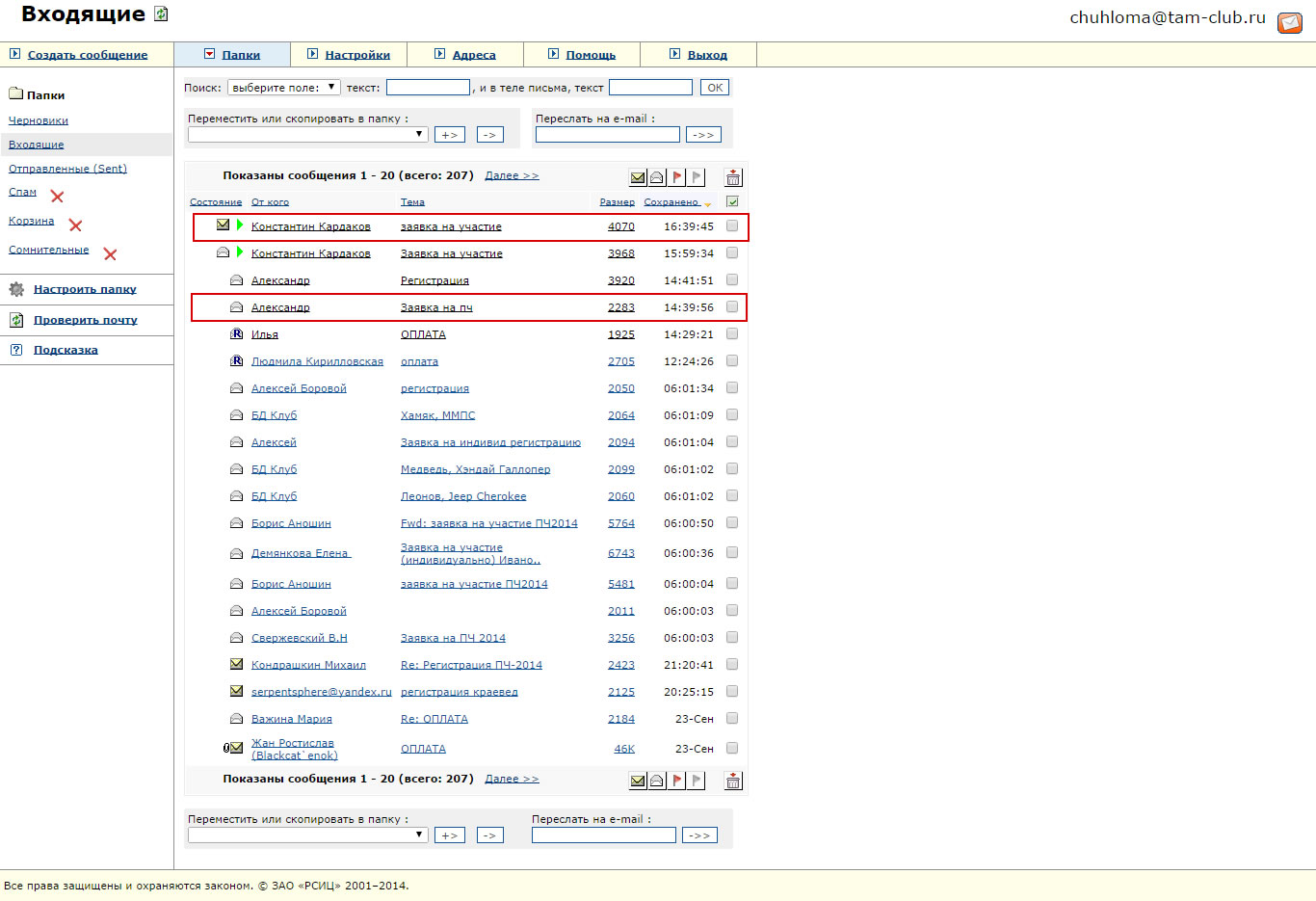
Task: Click the orange mail icon beside the email address
Action: [x=1289, y=22]
